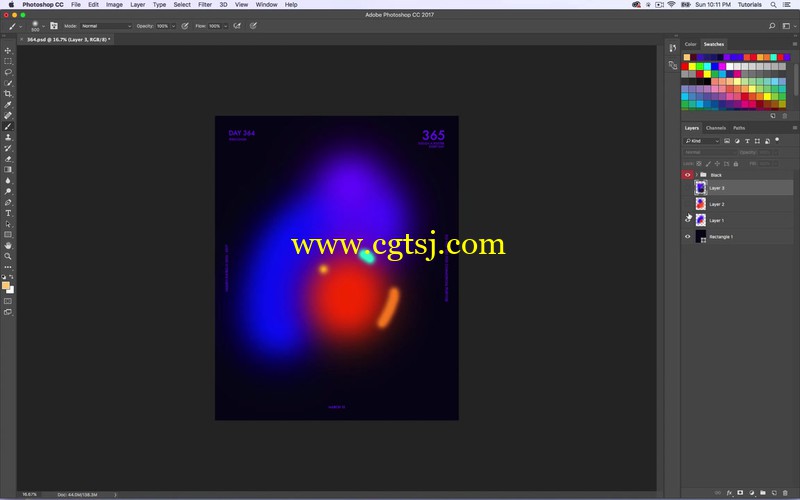Change the screen mode
This screenshot has width=800, height=500.
tap(8, 312)
